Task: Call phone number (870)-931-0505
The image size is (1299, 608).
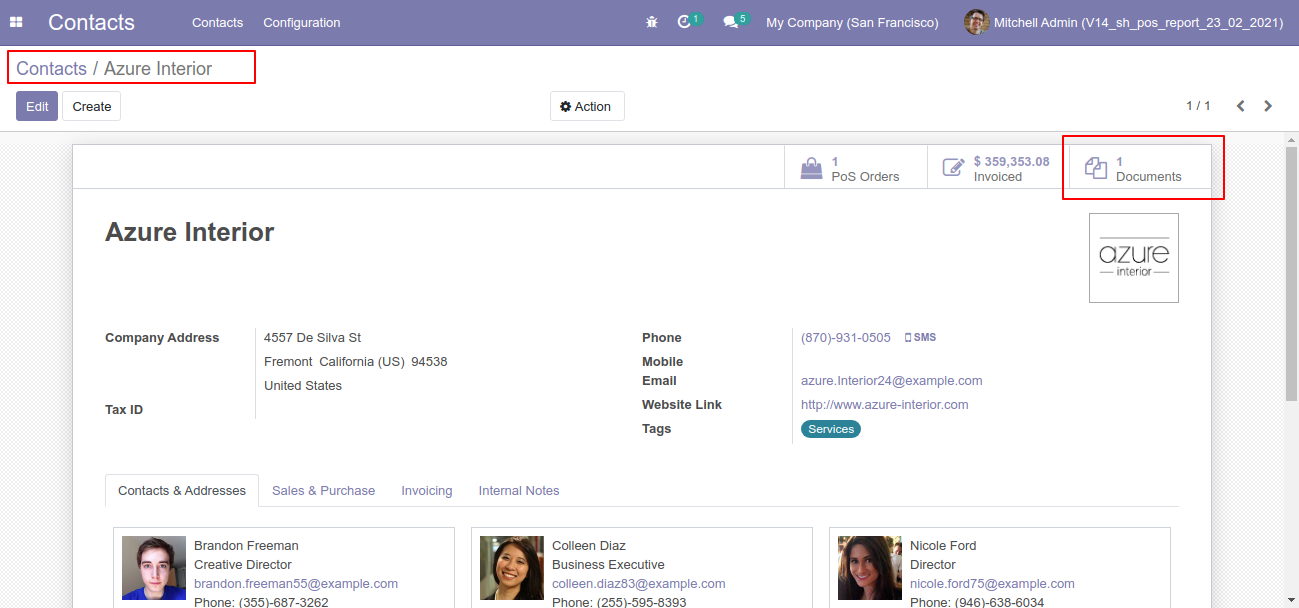Action: [x=846, y=338]
